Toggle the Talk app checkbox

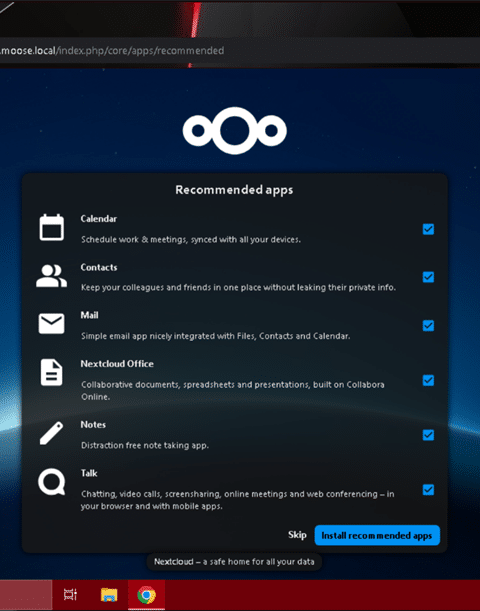point(428,489)
